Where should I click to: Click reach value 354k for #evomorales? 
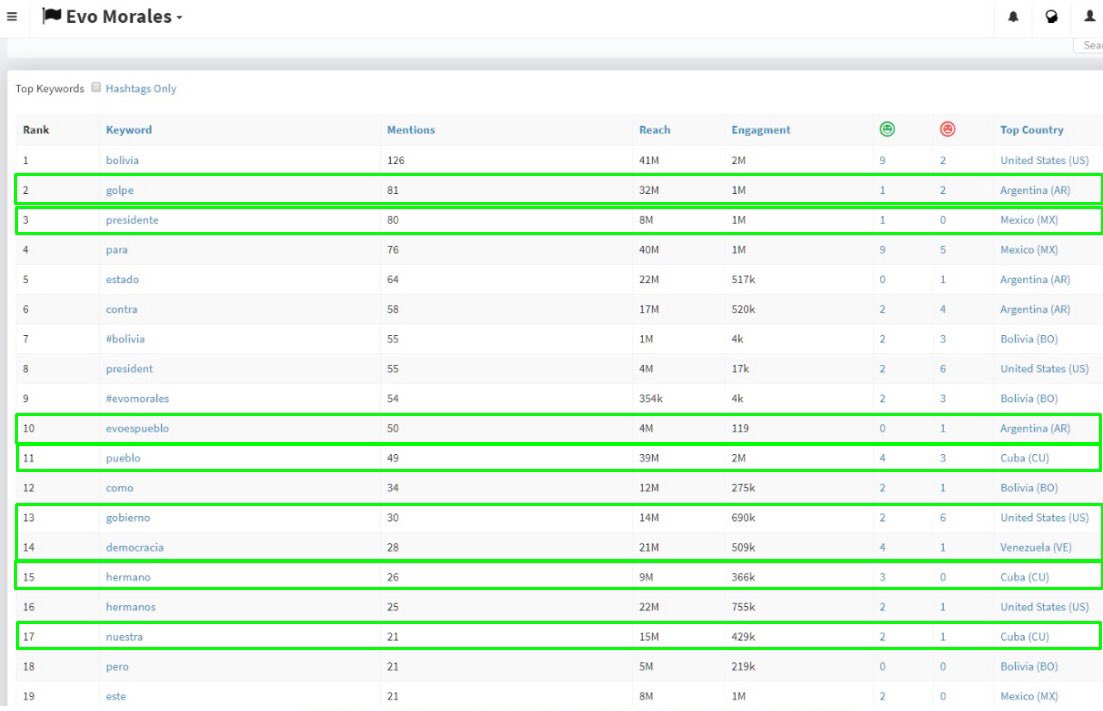pyautogui.click(x=651, y=398)
